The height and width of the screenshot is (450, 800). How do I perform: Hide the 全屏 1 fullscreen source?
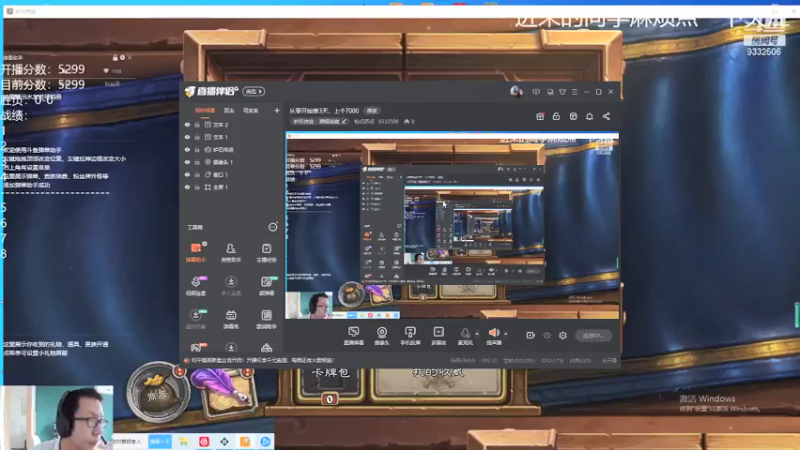pyautogui.click(x=187, y=187)
